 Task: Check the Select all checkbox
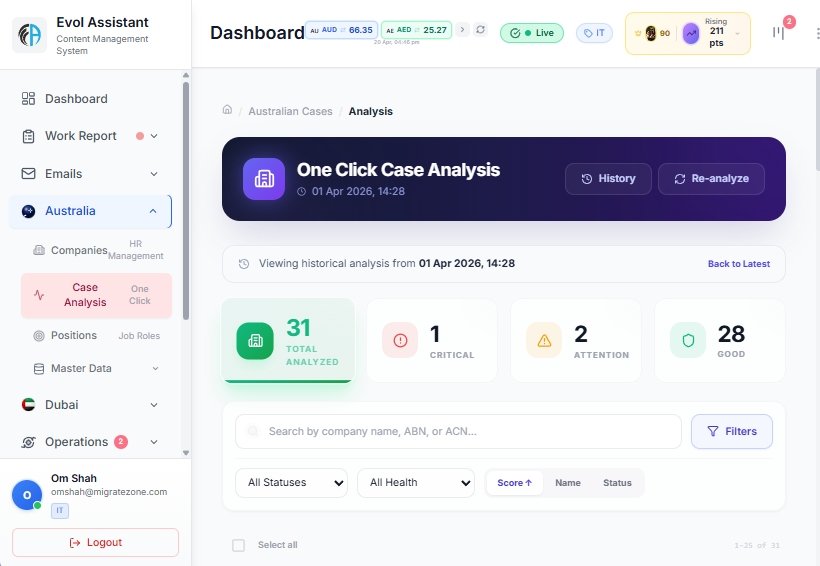pyautogui.click(x=238, y=545)
